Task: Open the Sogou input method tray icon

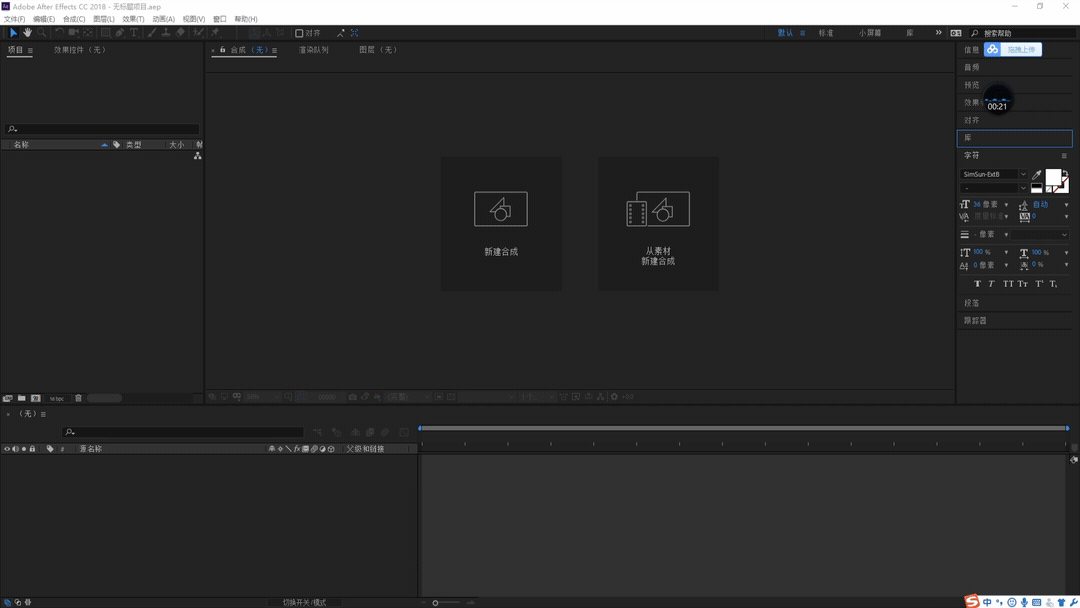Action: [x=972, y=601]
